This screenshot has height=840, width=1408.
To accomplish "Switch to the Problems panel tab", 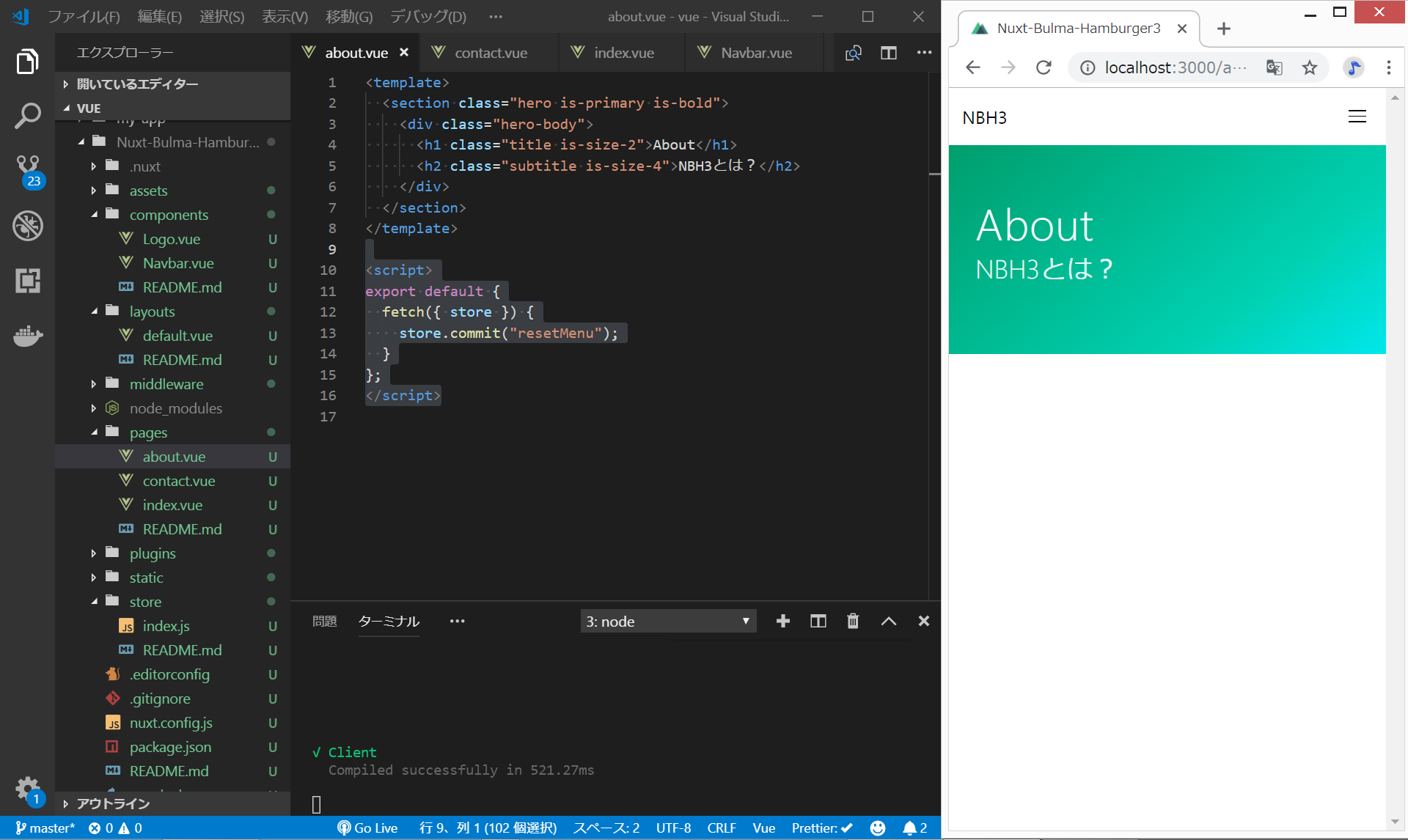I will click(324, 622).
